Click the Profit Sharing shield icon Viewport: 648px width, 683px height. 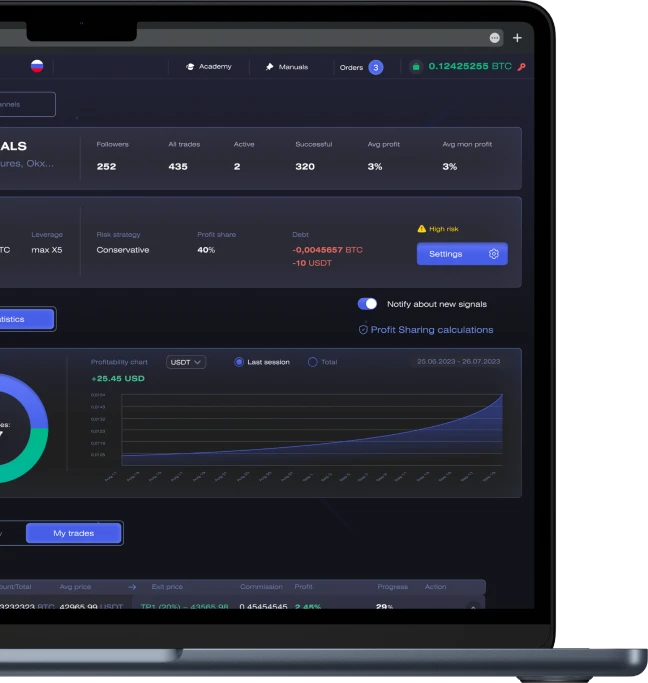pyautogui.click(x=363, y=330)
